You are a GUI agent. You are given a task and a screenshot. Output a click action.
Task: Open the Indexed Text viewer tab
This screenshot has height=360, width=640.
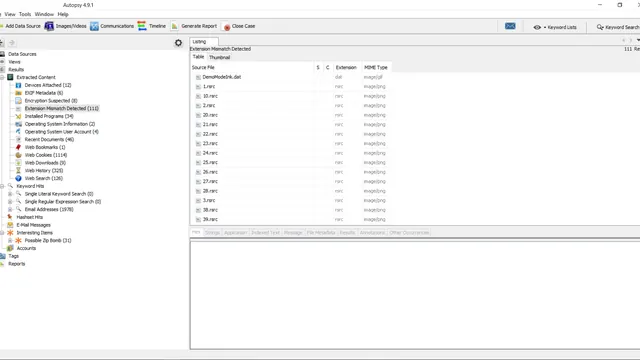pyautogui.click(x=265, y=233)
